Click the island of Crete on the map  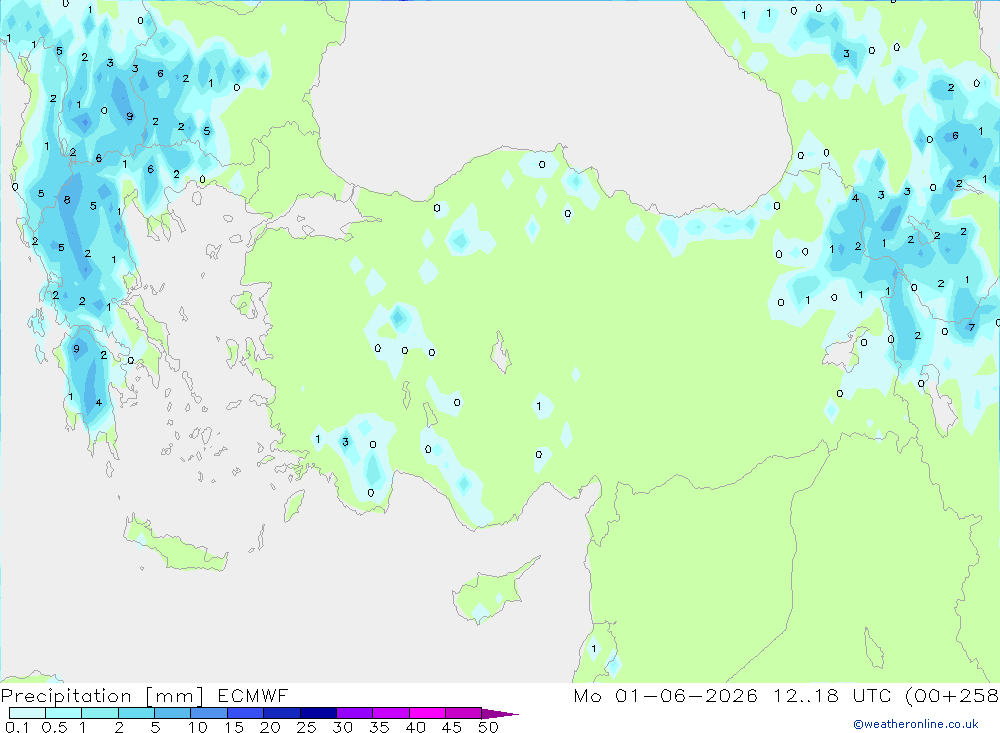click(175, 547)
